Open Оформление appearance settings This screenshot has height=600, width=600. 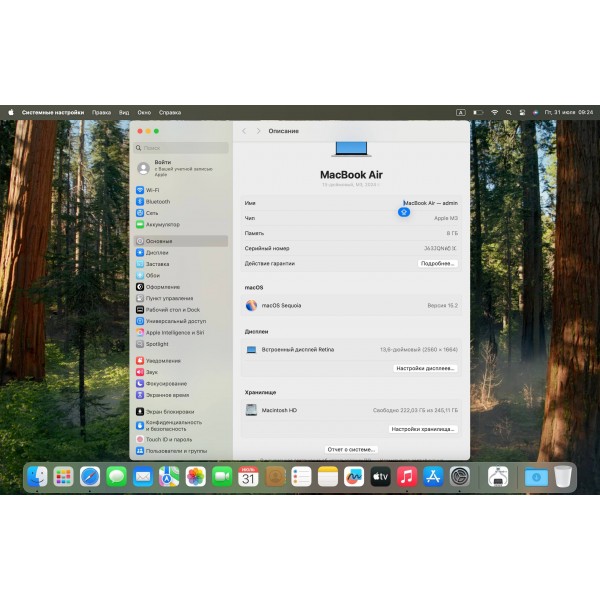[x=158, y=287]
